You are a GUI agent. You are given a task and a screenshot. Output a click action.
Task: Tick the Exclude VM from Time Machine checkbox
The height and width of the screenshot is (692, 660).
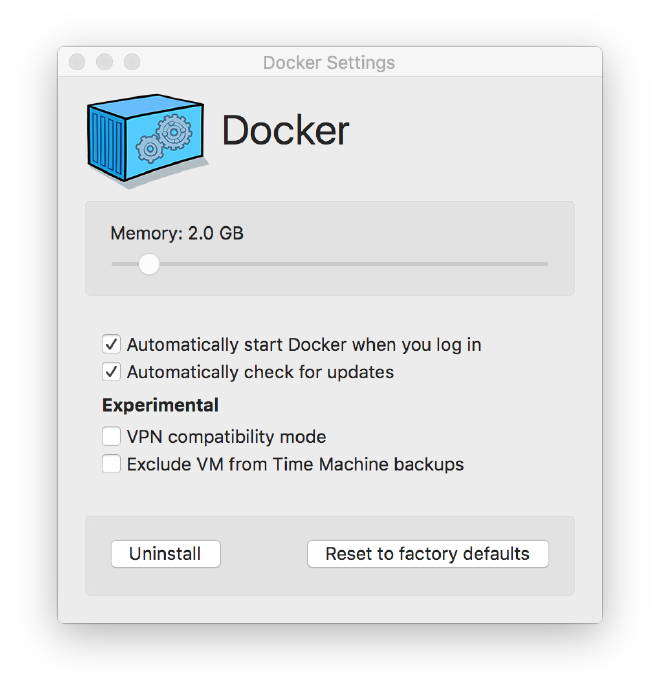[x=111, y=464]
